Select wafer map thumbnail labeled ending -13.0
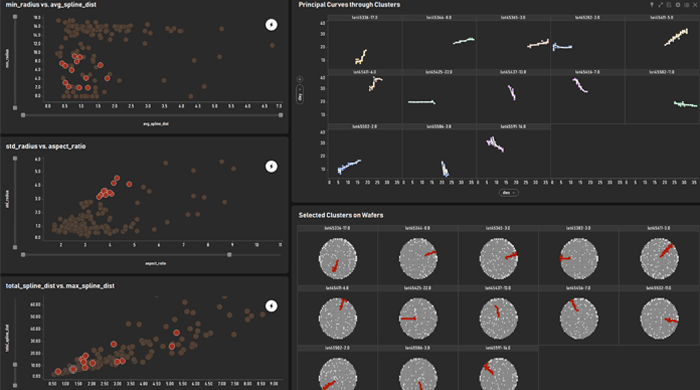 tap(498, 319)
